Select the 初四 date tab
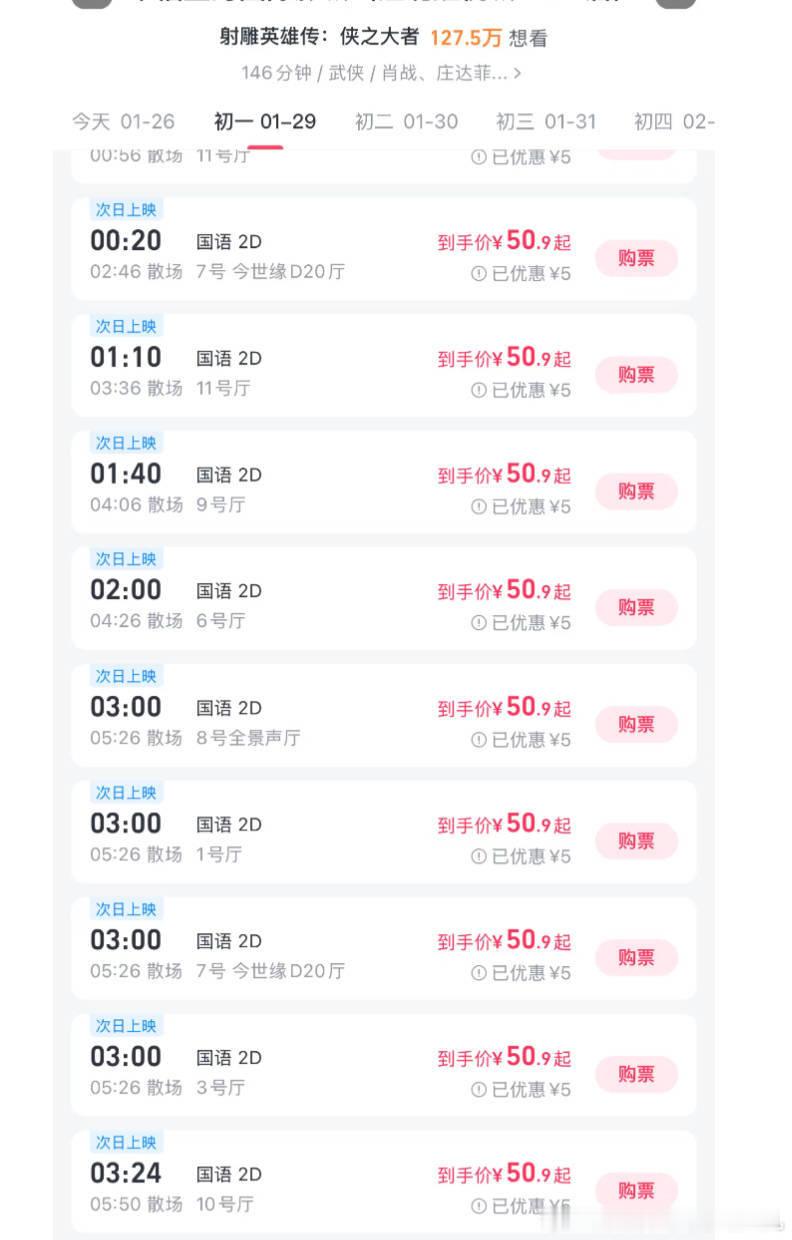 coord(675,122)
